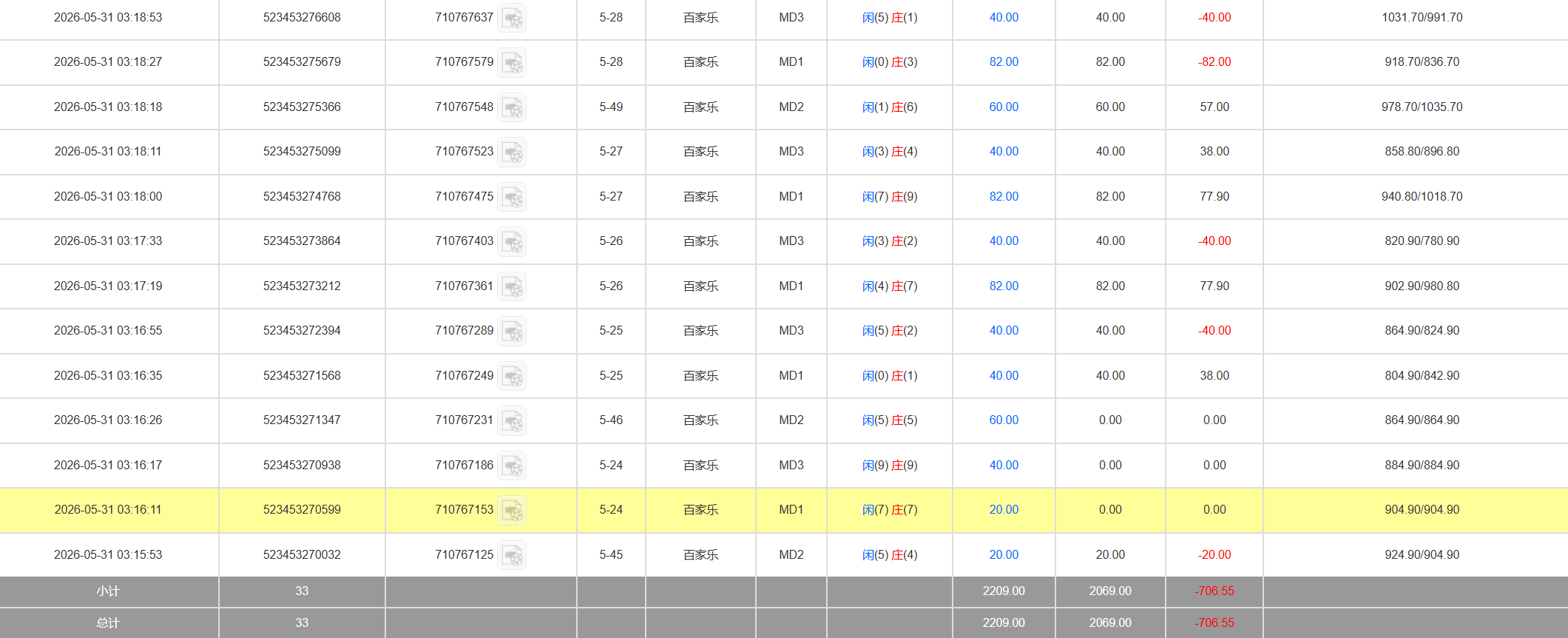Click result 闲(5) 庄(1) in top row
1568x638 pixels.
point(890,17)
